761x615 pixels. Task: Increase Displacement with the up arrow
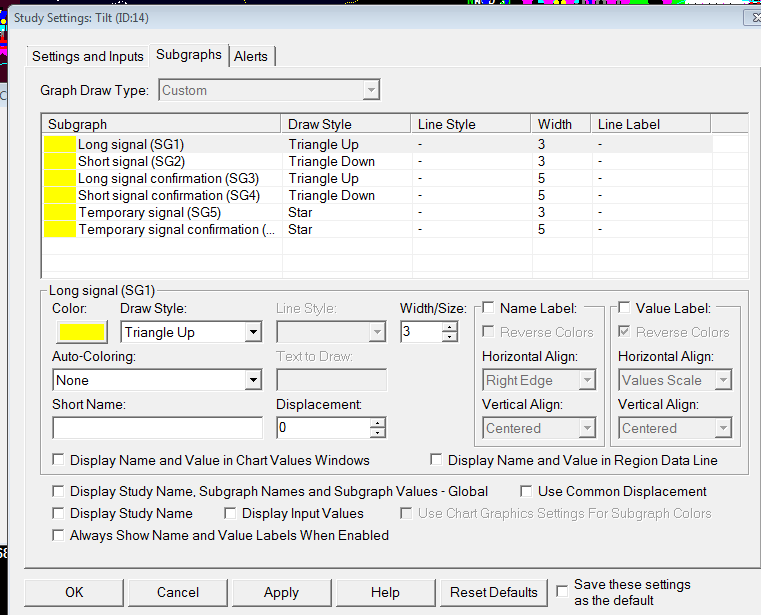378,423
